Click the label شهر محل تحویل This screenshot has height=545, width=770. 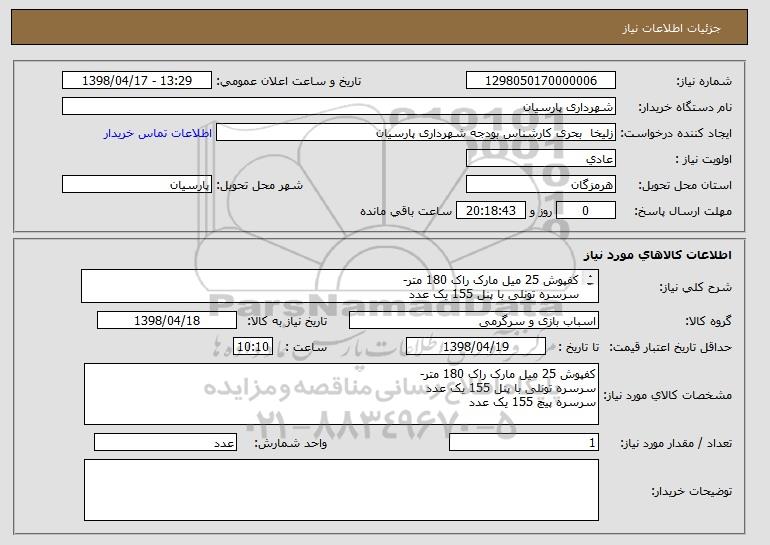[260, 185]
